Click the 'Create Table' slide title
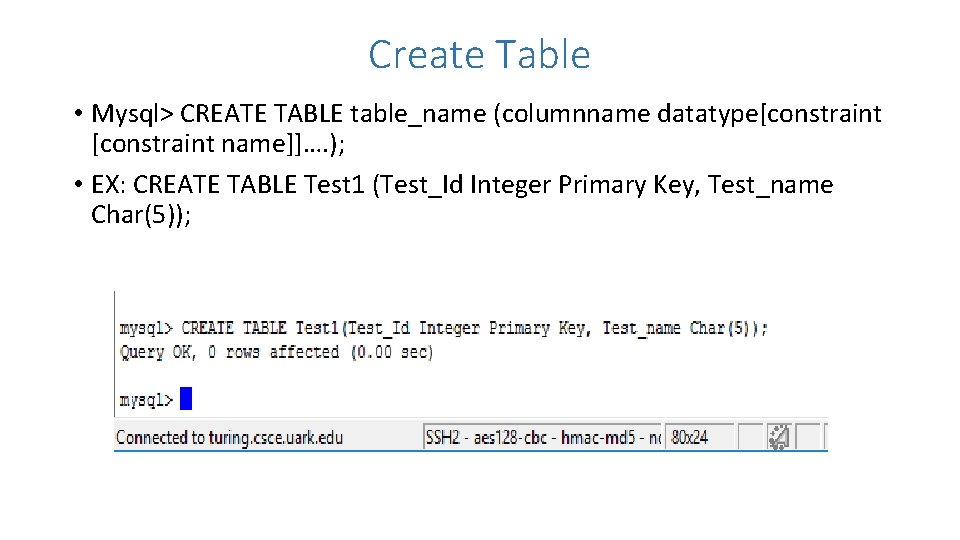The height and width of the screenshot is (540, 960). click(479, 54)
